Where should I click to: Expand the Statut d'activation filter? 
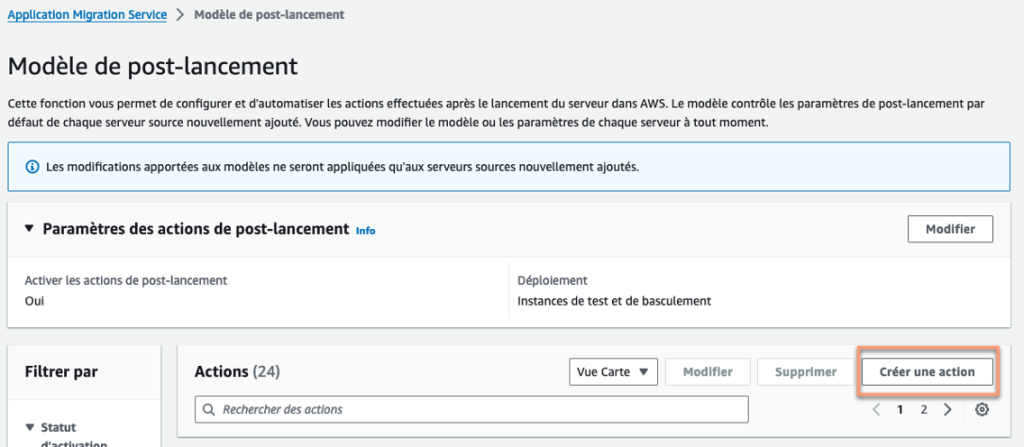coord(30,428)
